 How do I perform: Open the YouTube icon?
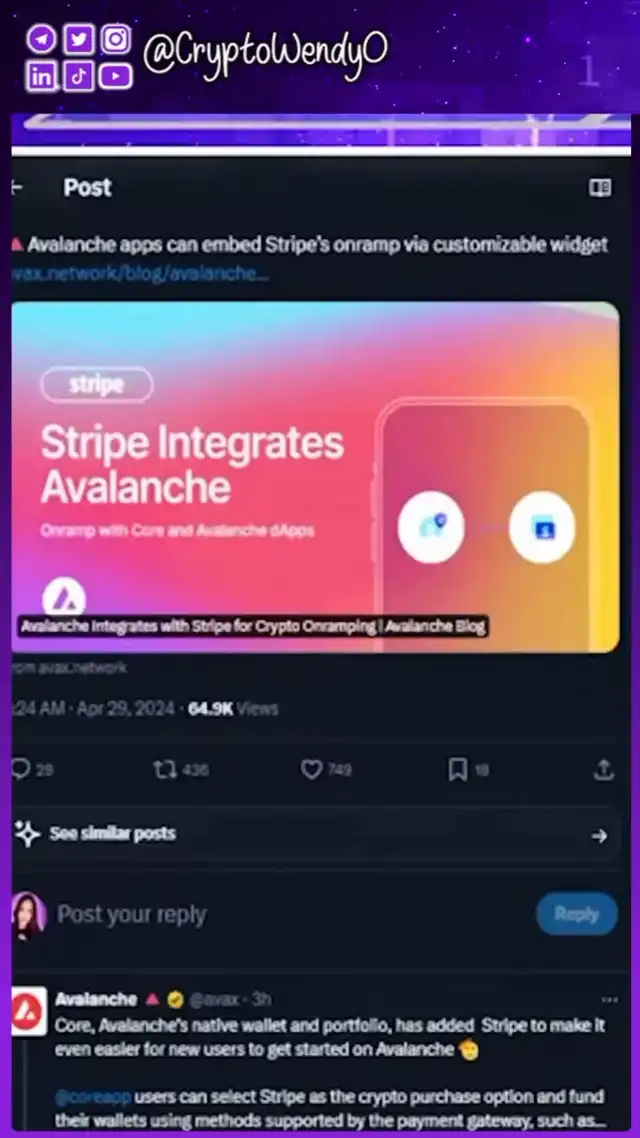tap(115, 76)
